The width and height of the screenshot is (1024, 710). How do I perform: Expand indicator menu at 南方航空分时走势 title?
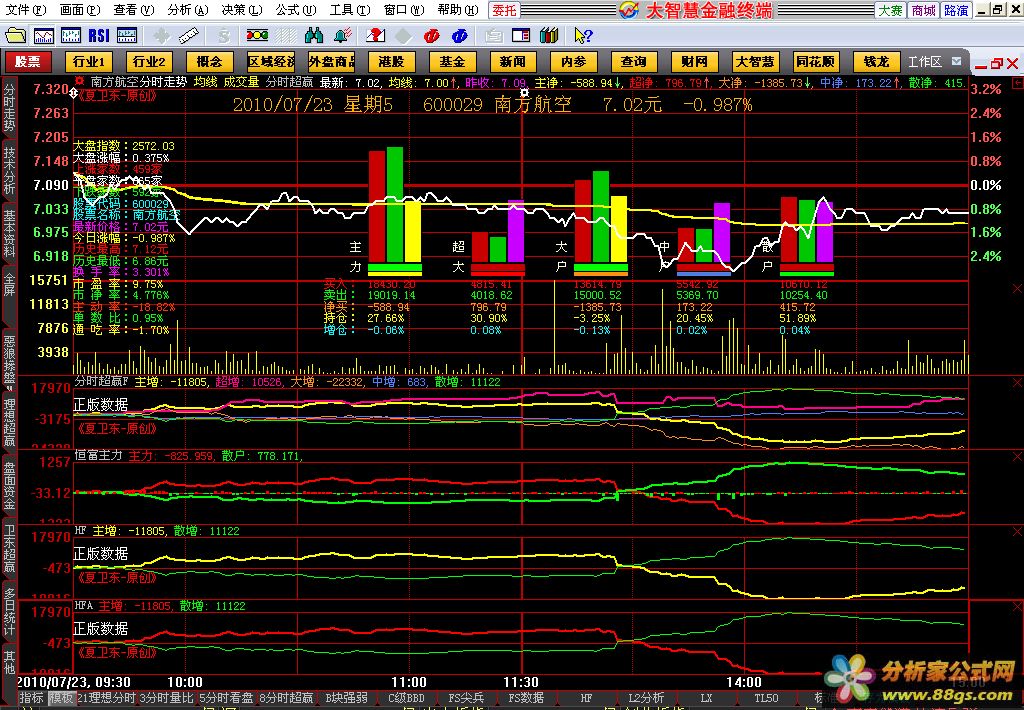[x=80, y=82]
